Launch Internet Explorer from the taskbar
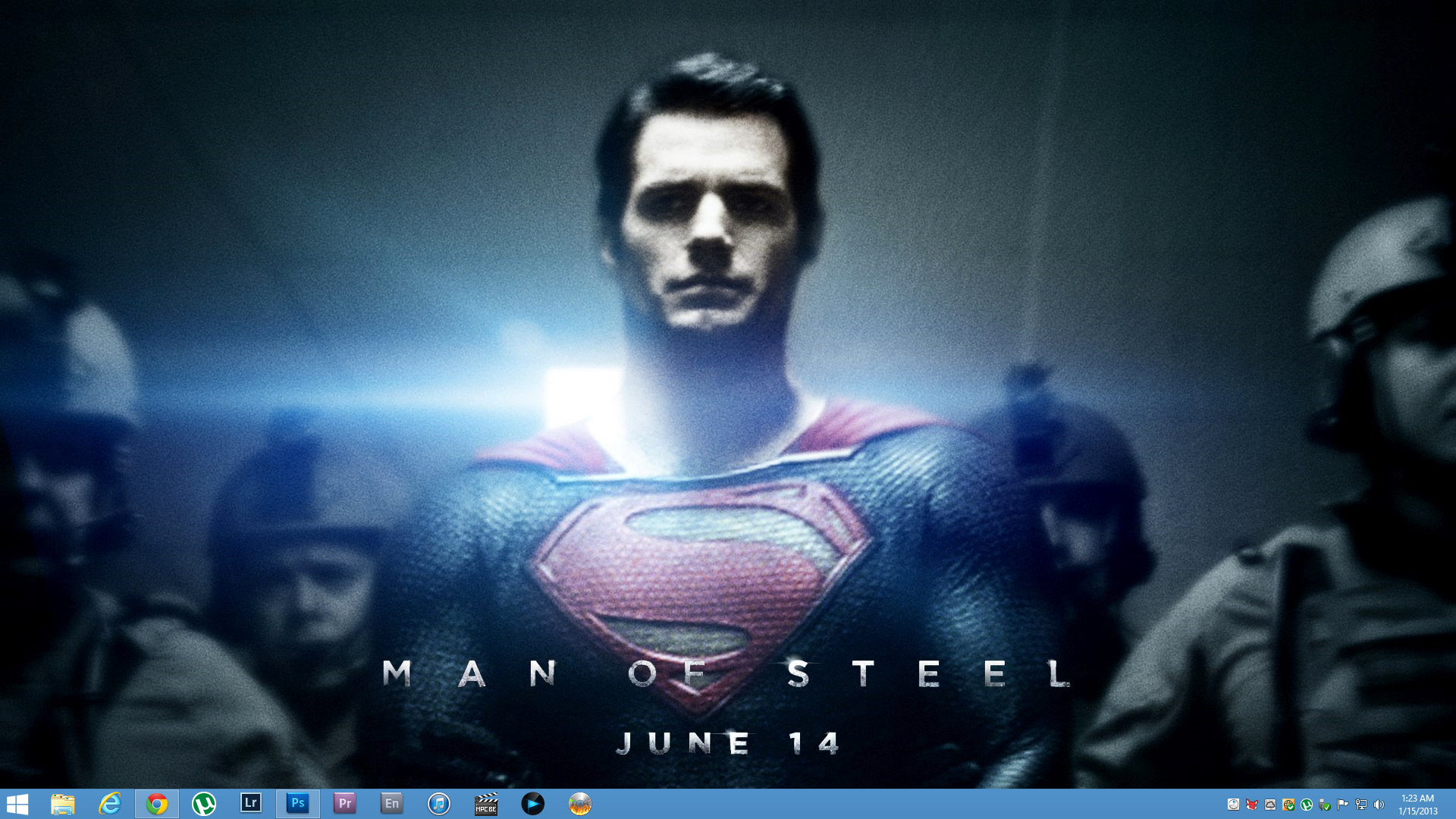The height and width of the screenshot is (819, 1456). click(x=110, y=804)
